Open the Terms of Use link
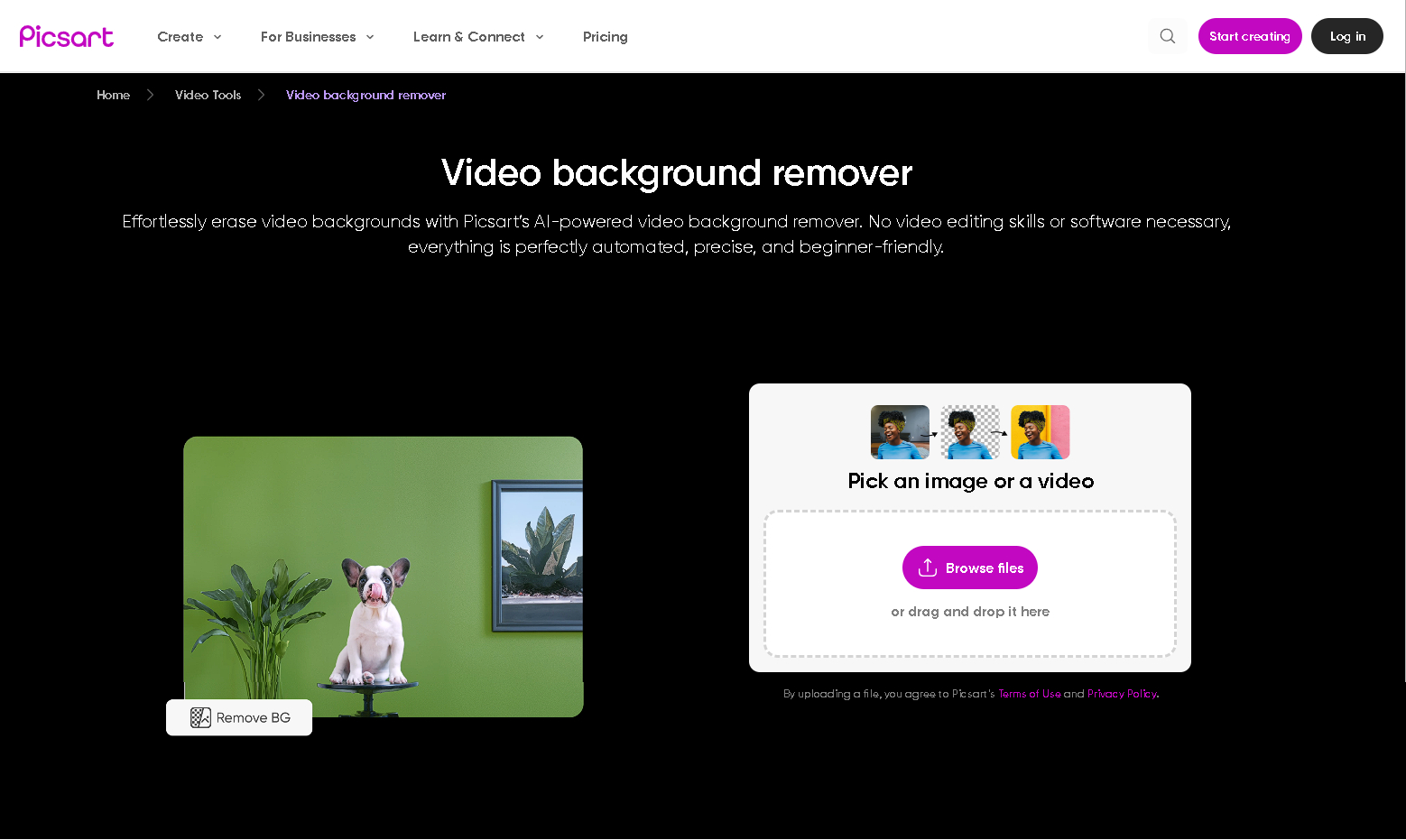 [1030, 693]
